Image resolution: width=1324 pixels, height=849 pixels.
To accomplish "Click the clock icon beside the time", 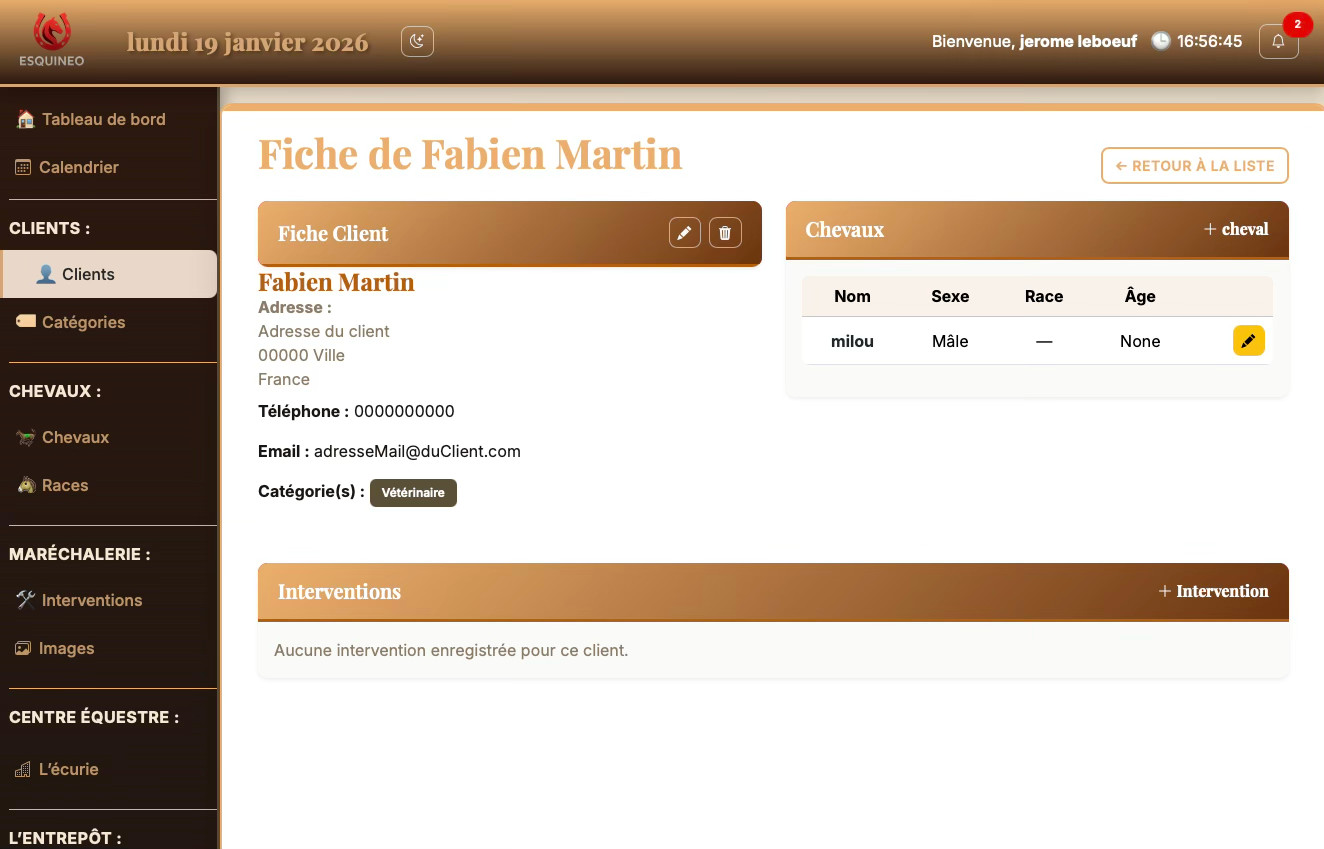I will point(1160,41).
